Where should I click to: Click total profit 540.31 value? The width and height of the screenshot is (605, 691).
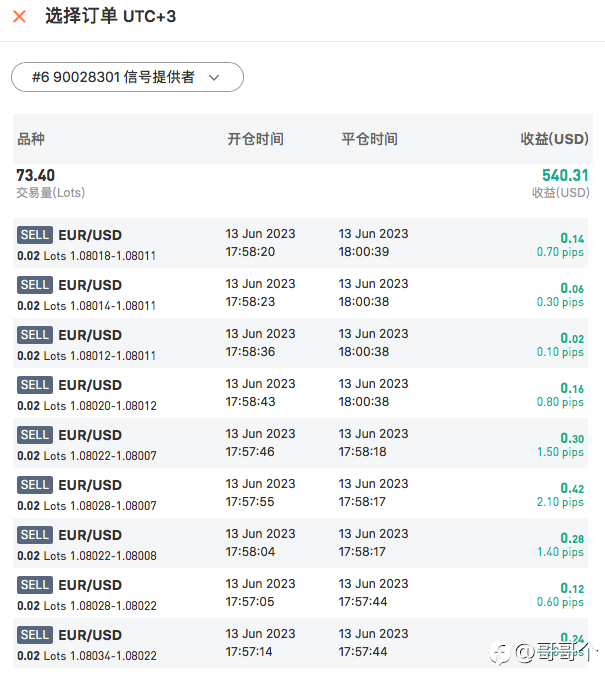tap(565, 176)
